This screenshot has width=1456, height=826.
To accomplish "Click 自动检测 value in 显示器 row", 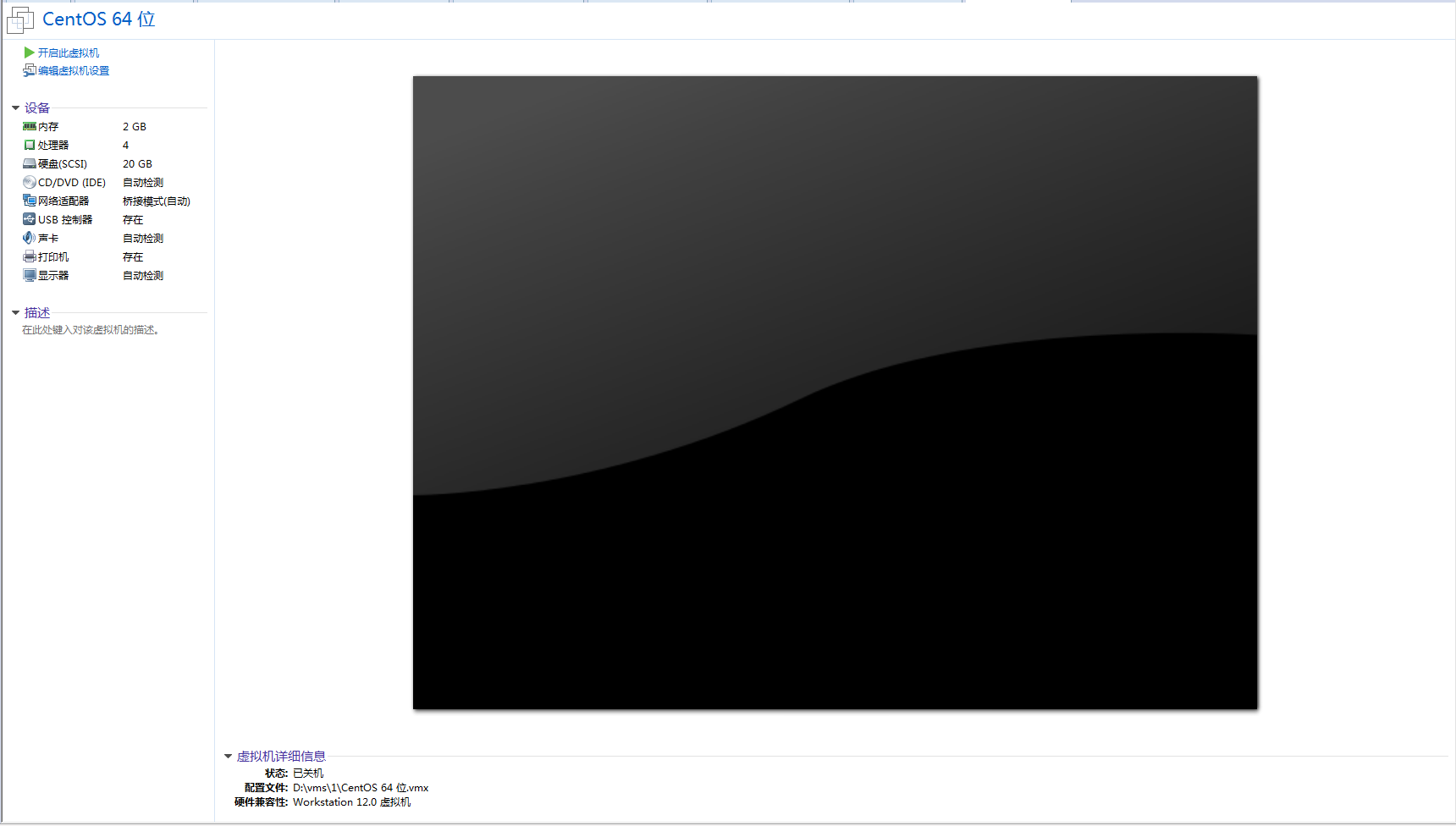I will pyautogui.click(x=143, y=275).
